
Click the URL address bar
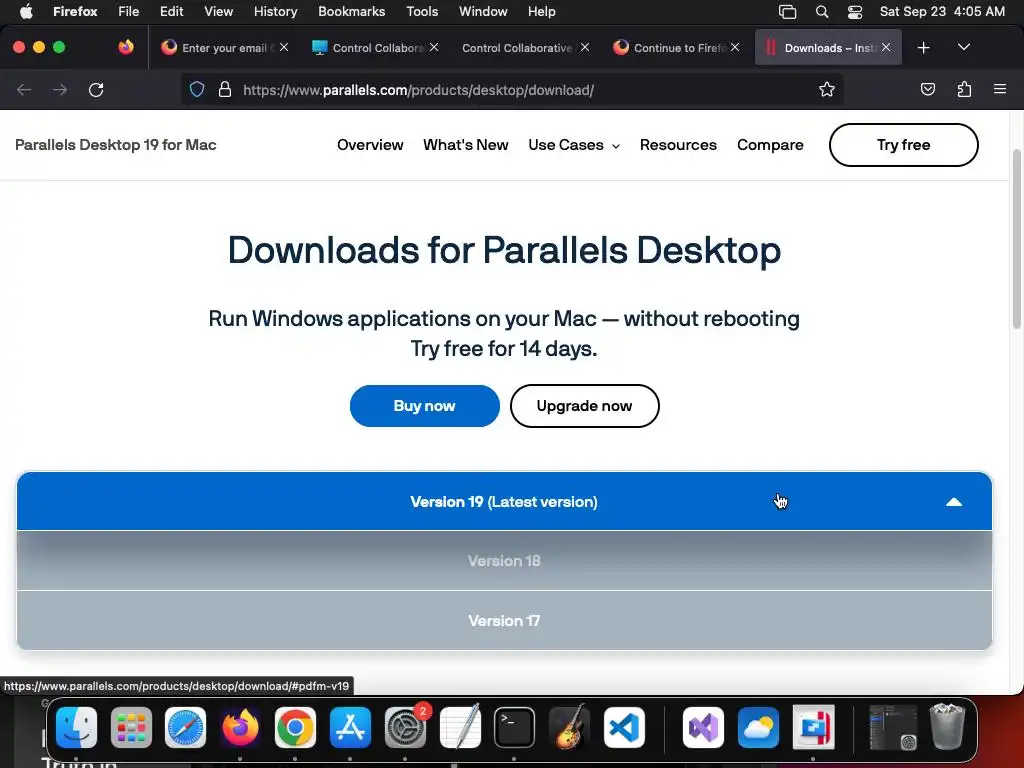(x=513, y=89)
